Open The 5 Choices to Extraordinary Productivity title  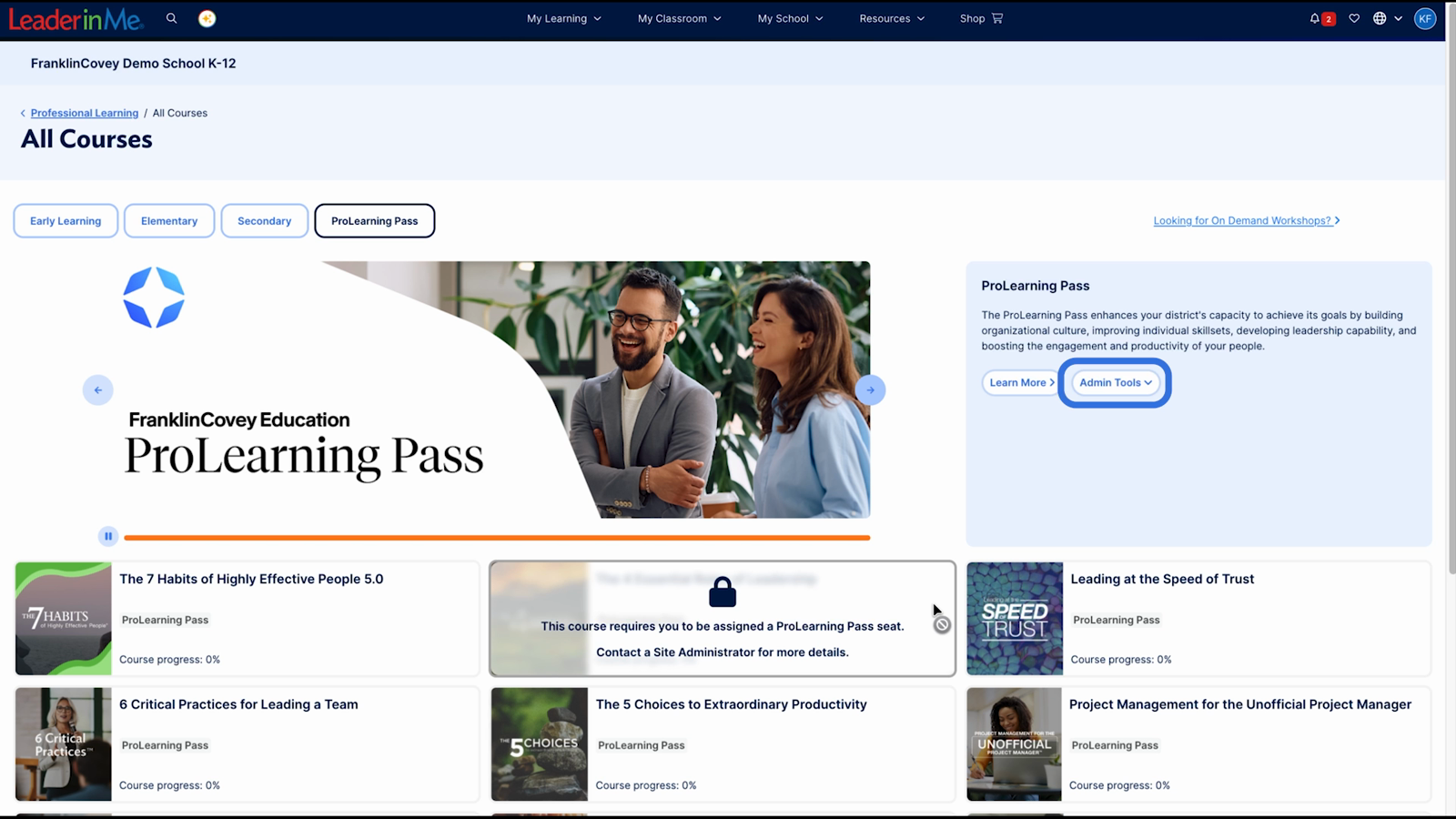732,704
